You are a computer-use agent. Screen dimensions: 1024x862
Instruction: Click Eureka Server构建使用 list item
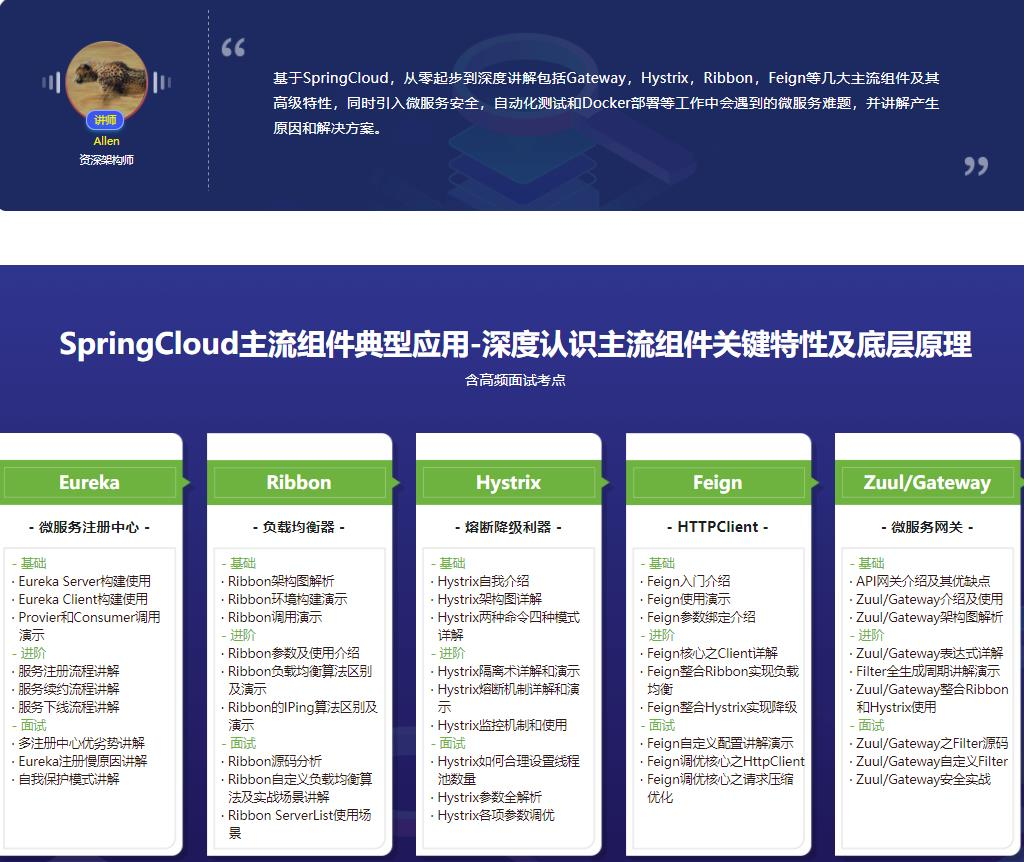point(84,581)
